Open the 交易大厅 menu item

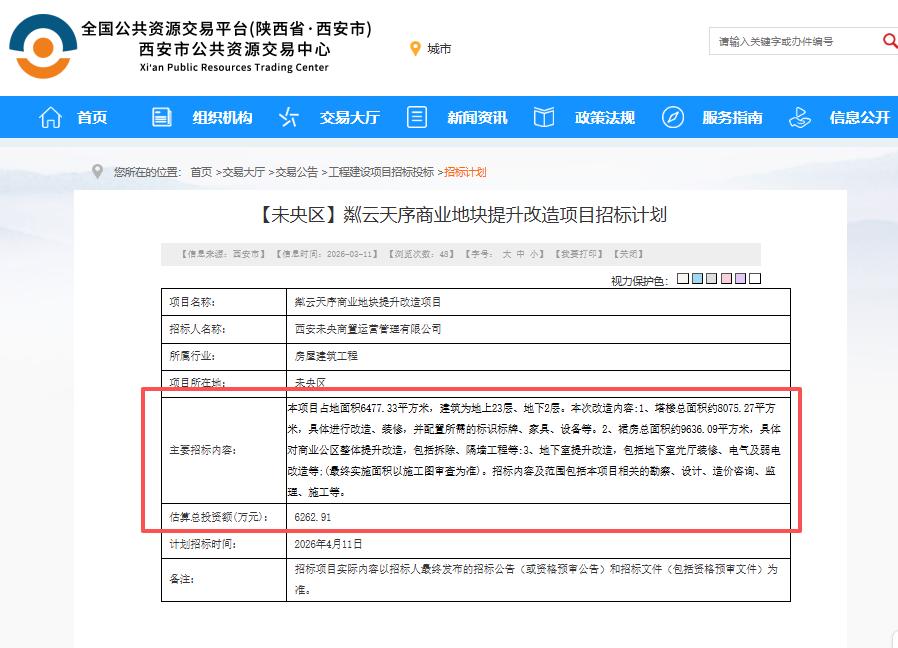pyautogui.click(x=348, y=117)
